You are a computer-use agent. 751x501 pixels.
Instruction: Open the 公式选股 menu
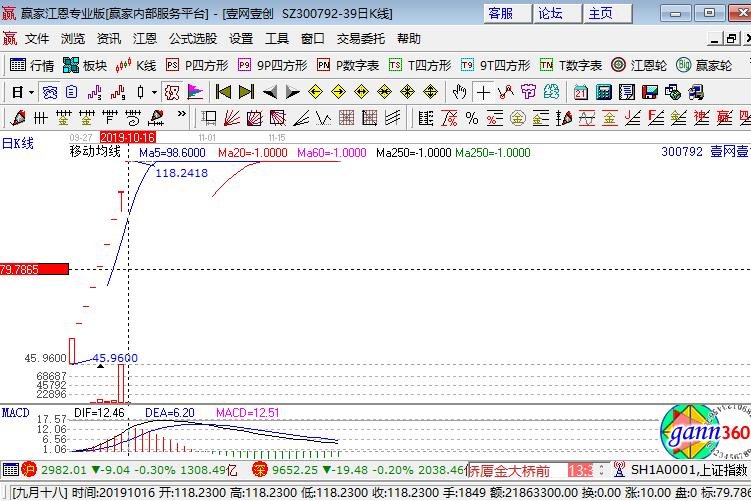click(x=193, y=38)
